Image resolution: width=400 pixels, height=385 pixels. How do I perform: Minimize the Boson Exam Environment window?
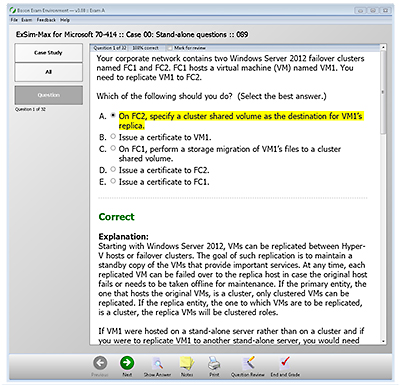click(360, 11)
